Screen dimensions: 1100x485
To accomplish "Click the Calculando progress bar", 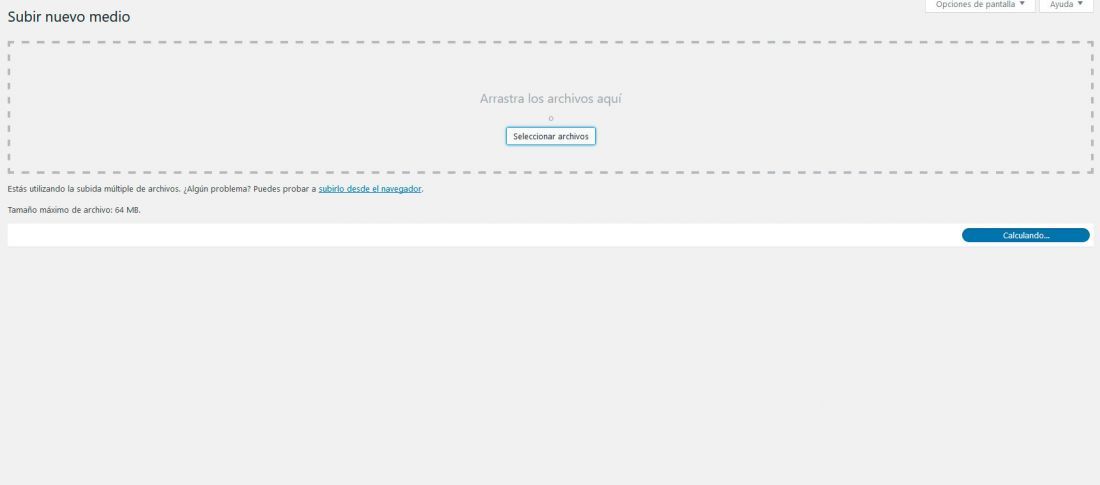I will coord(1026,235).
